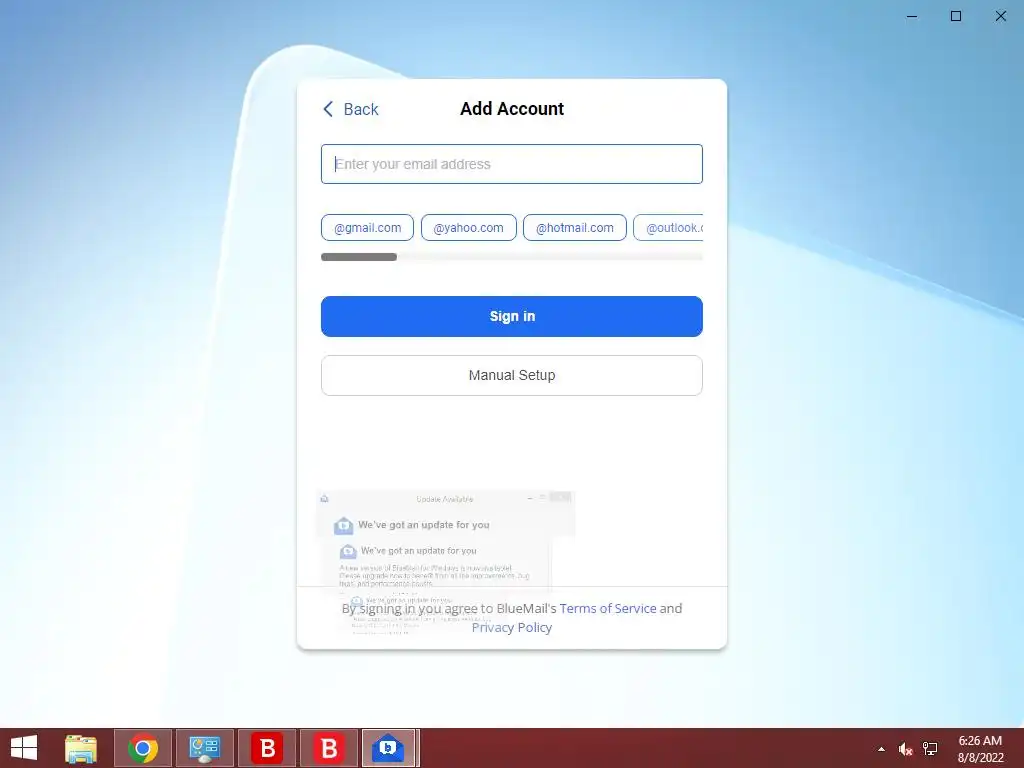This screenshot has height=768, width=1024.
Task: Click the blue Sign in button
Action: [x=511, y=316]
